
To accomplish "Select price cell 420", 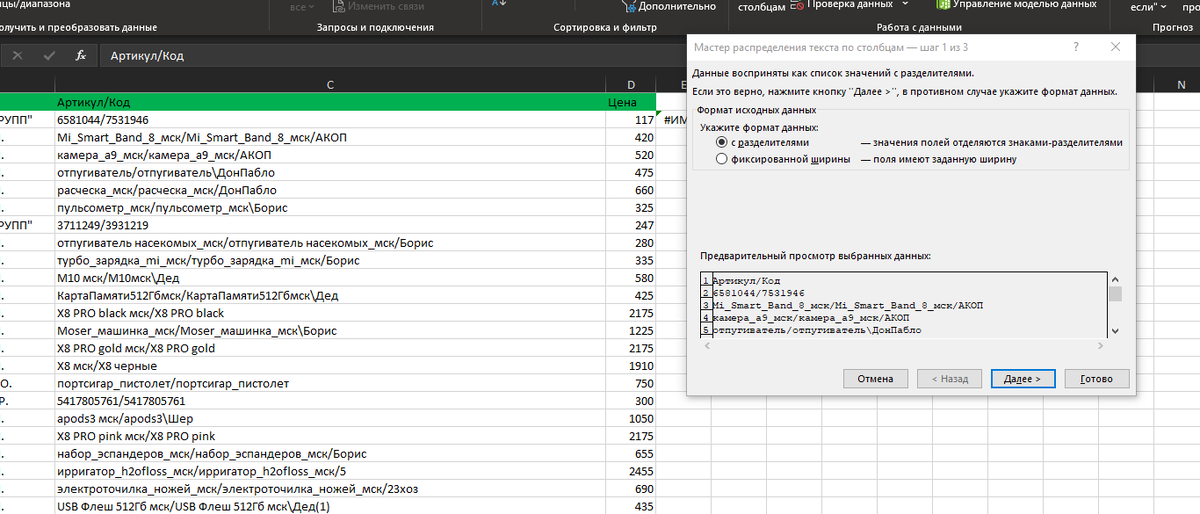I will [631, 137].
